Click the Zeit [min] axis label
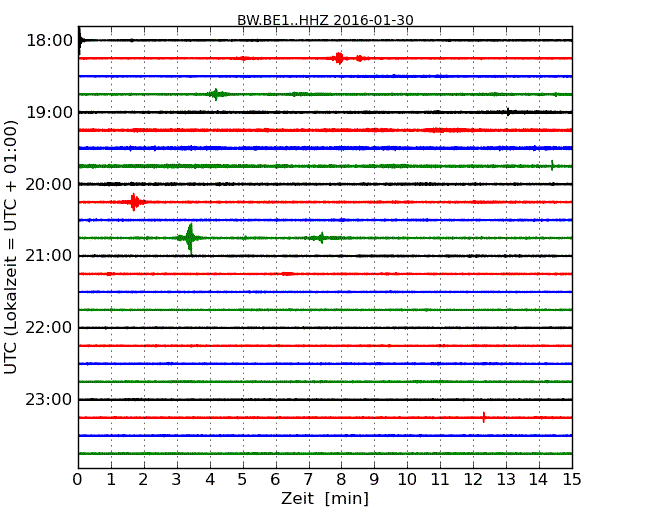Viewport: 650px width, 520px height. pos(325,498)
